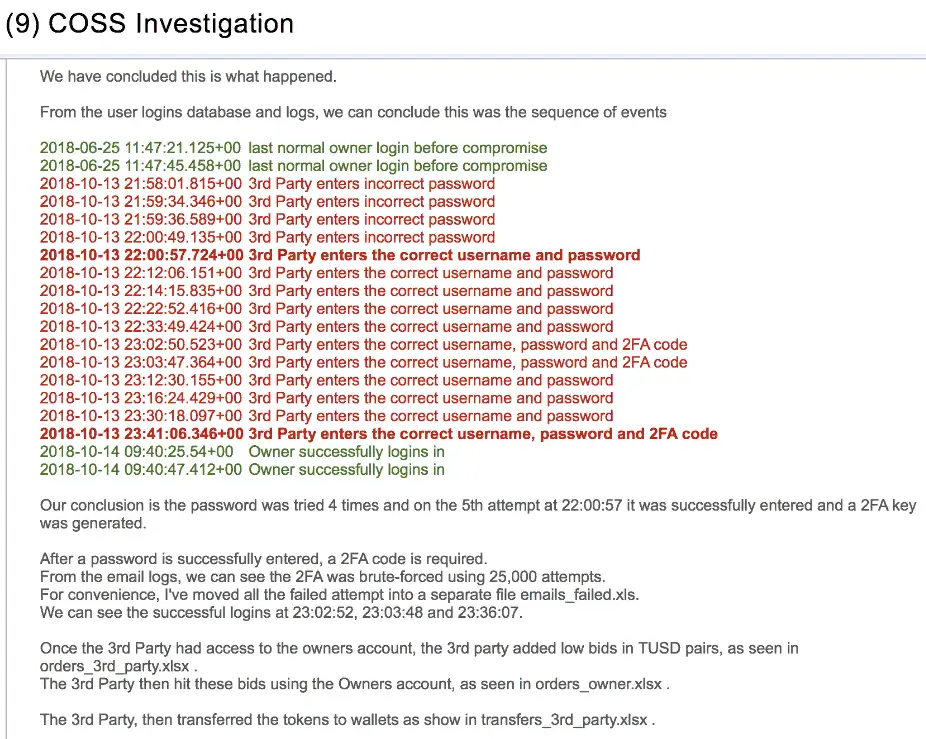Click the bold 22:00:57.724 correct password entry
This screenshot has width=926, height=739.
[340, 255]
